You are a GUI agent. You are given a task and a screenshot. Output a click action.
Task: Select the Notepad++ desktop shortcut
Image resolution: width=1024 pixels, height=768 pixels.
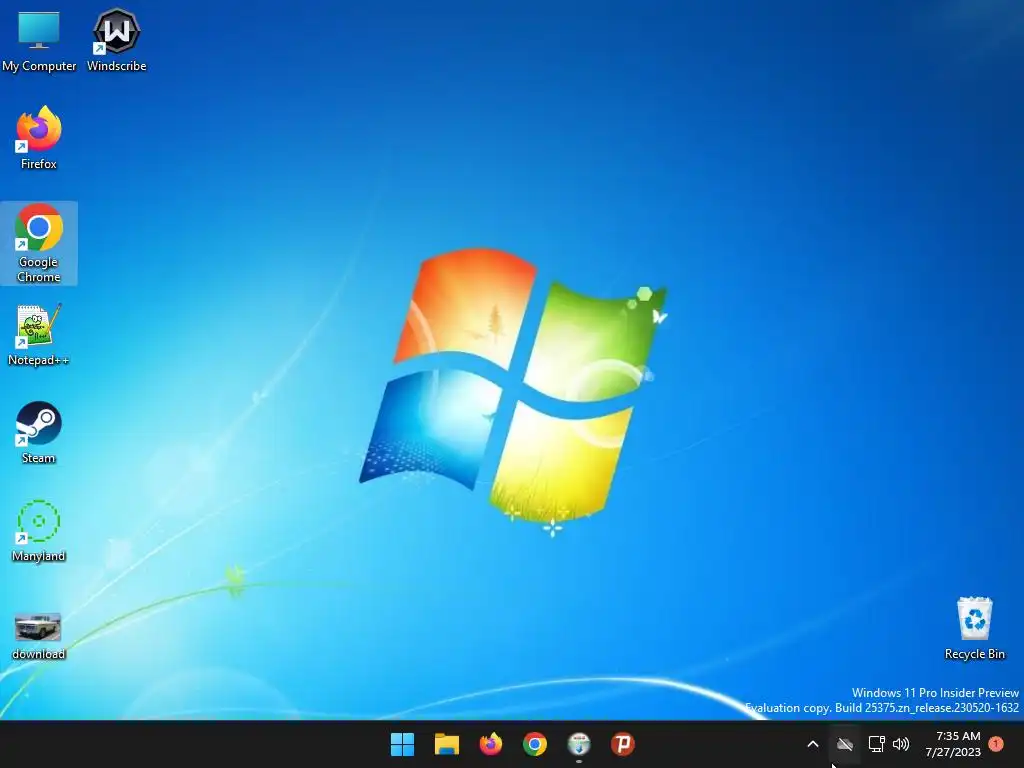39,335
